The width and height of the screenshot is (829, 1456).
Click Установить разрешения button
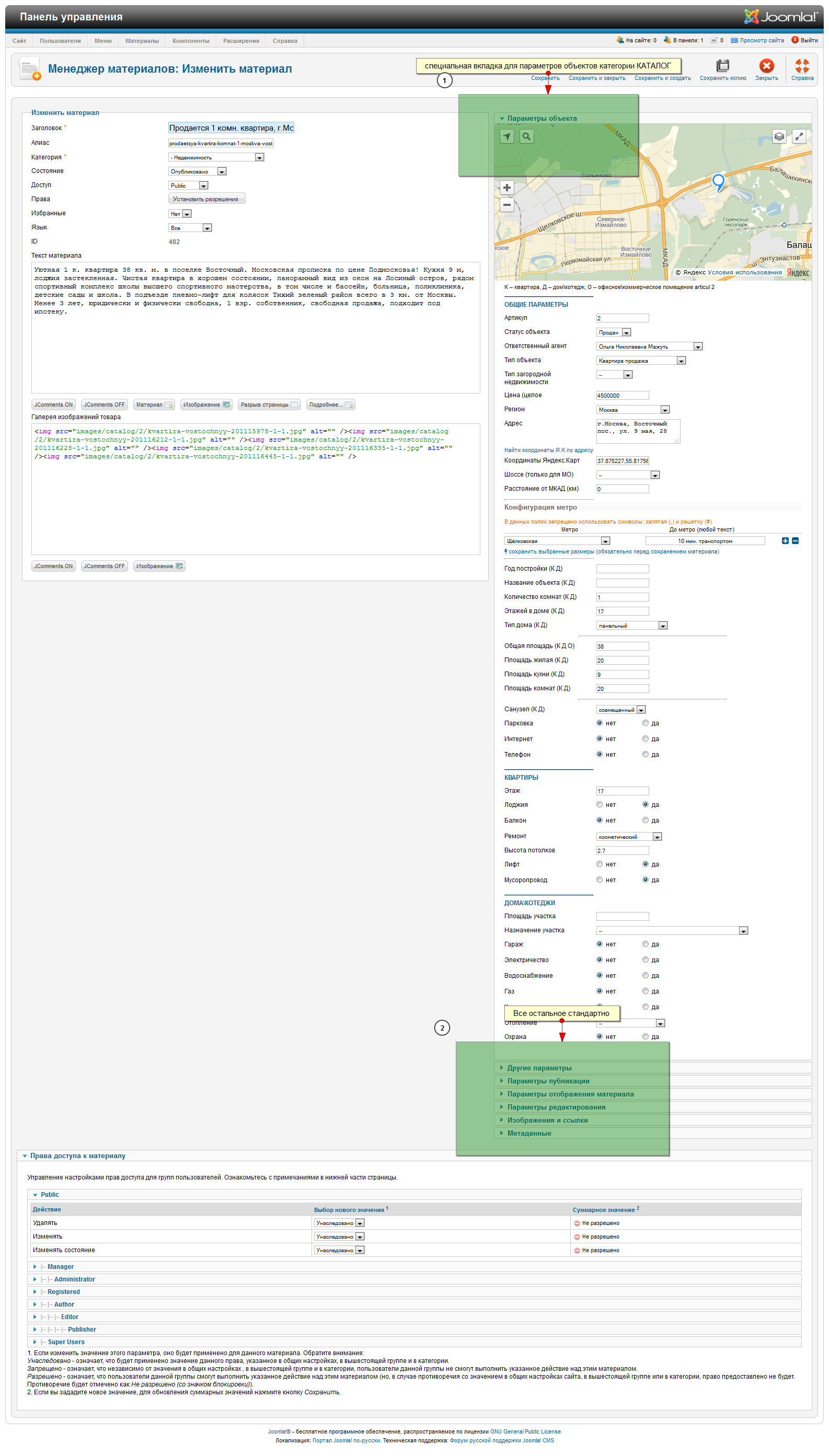tap(206, 199)
